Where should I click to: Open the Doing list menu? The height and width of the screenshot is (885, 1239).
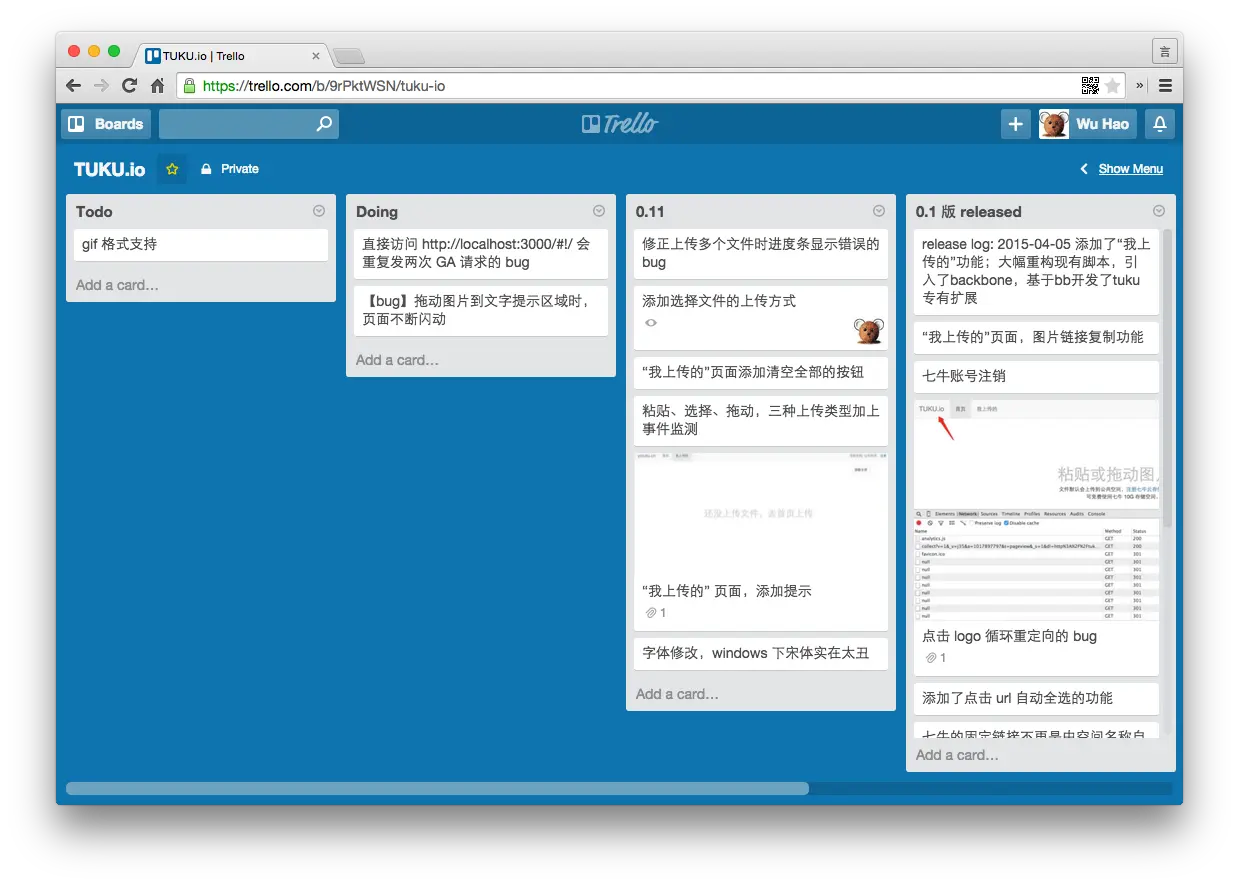click(x=598, y=211)
